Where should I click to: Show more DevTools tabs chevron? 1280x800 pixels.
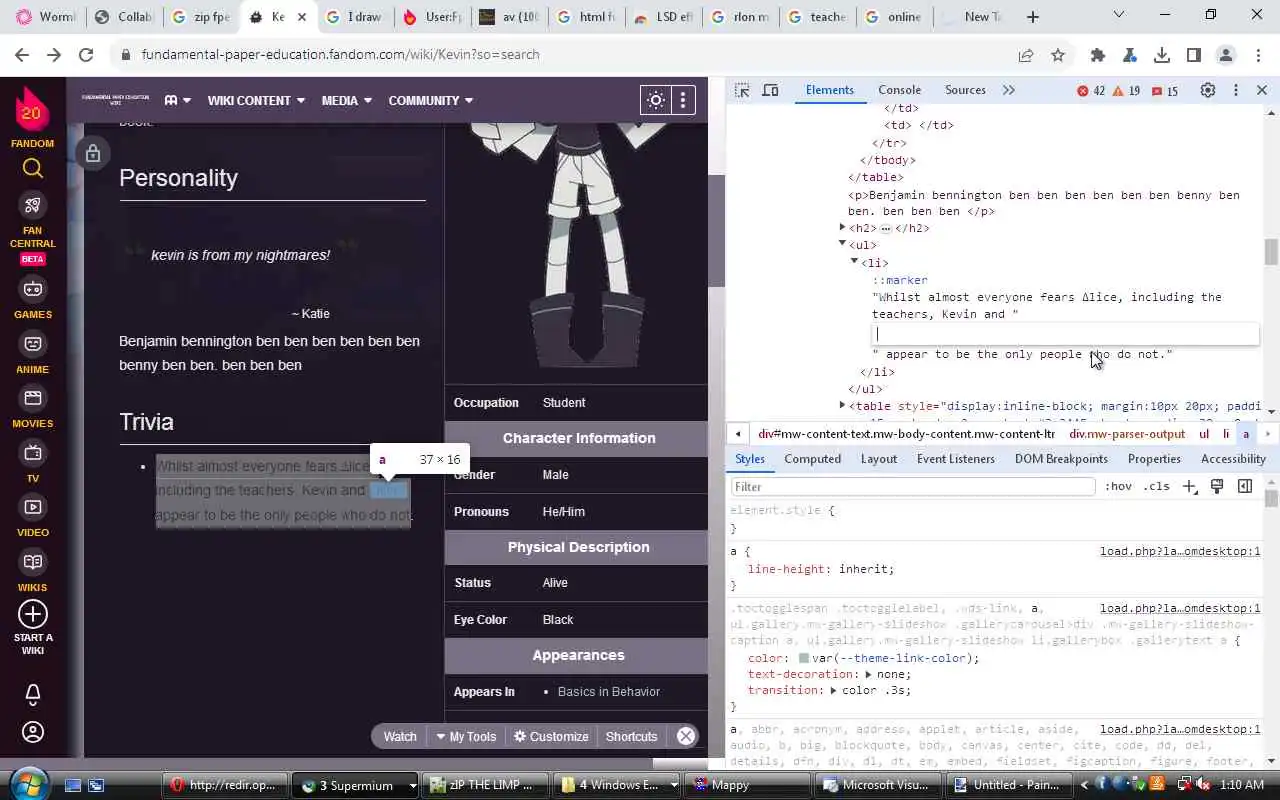pyautogui.click(x=1008, y=90)
